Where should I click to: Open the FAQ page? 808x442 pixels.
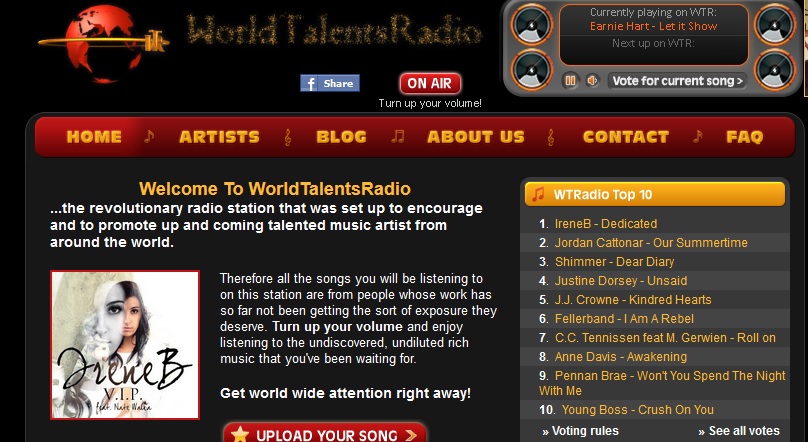(x=745, y=137)
